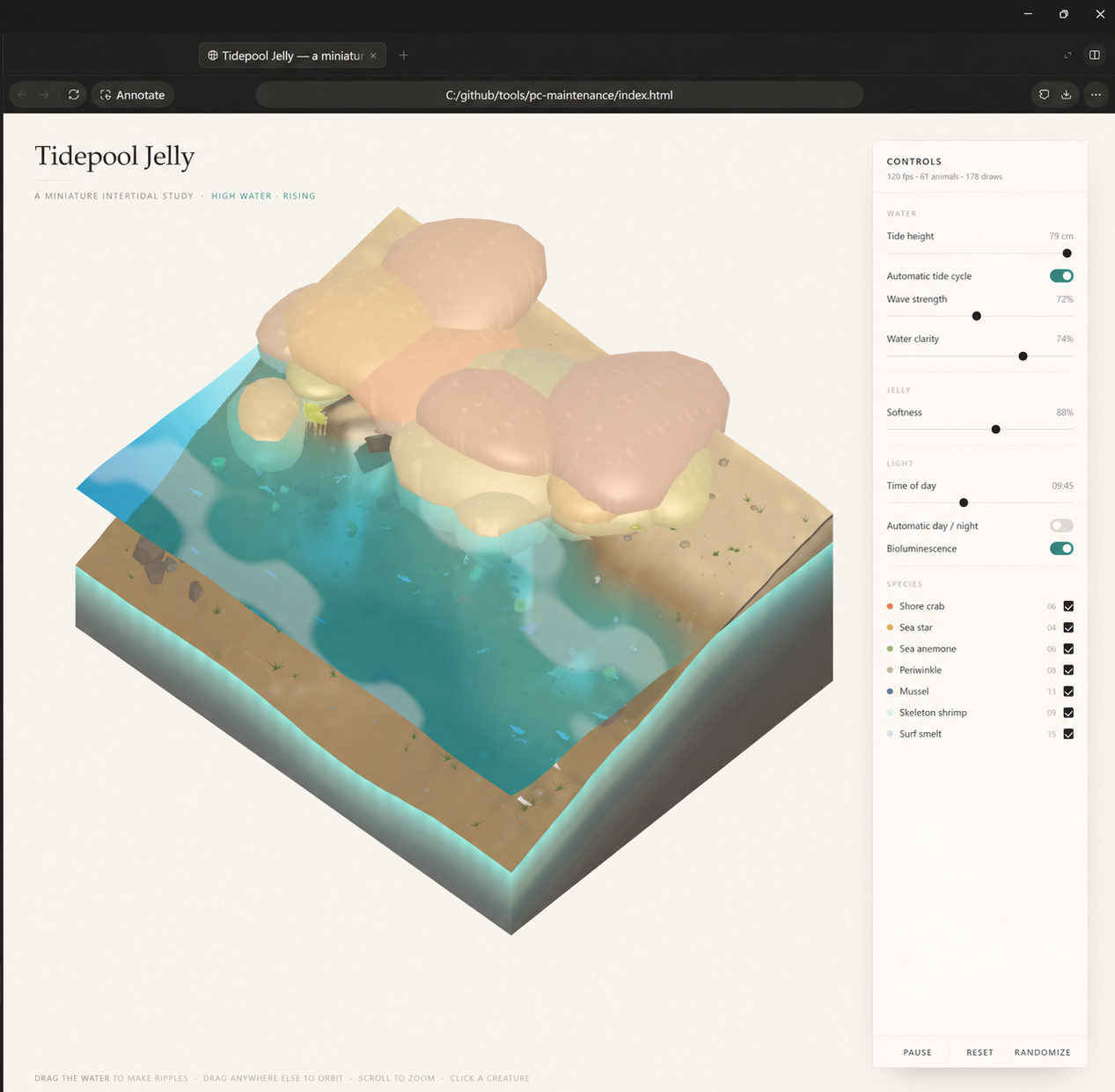The height and width of the screenshot is (1092, 1115).
Task: Enable Automatic day / night switch
Action: pos(1061,525)
